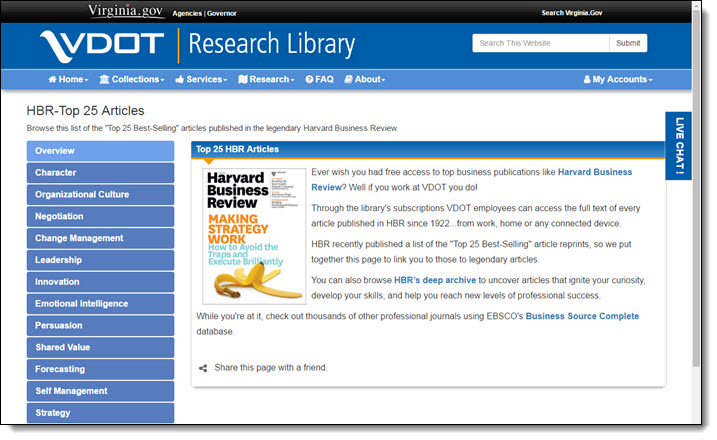
Task: Open the HBR's deep archive link
Action: pos(435,280)
